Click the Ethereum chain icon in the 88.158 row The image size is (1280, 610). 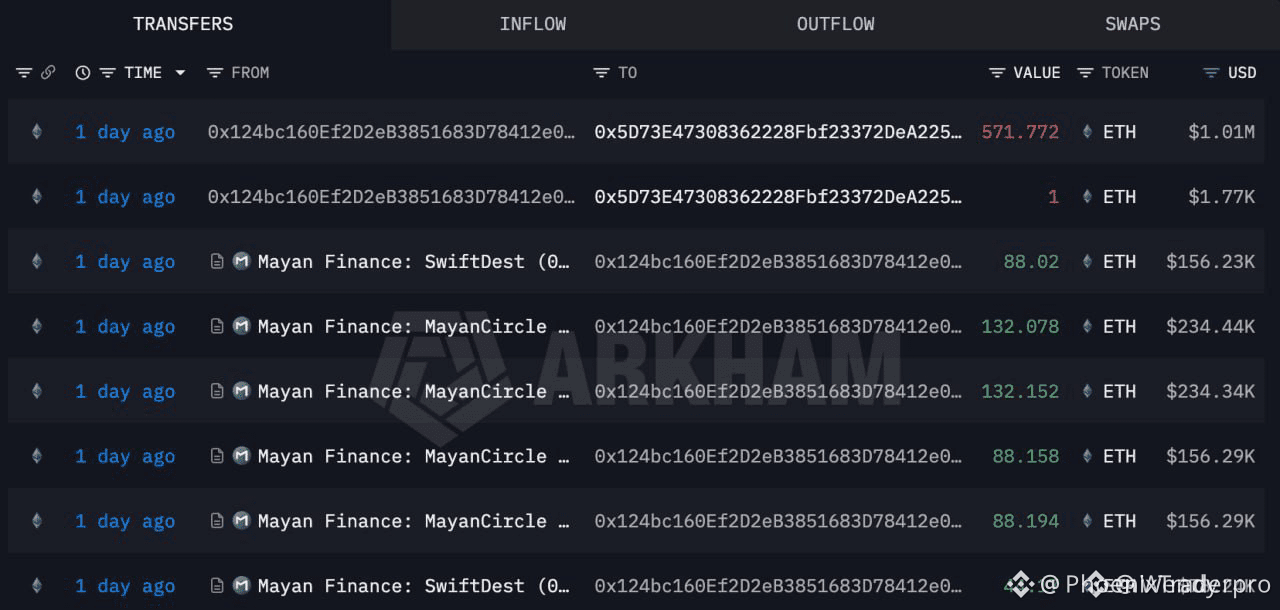[37, 456]
